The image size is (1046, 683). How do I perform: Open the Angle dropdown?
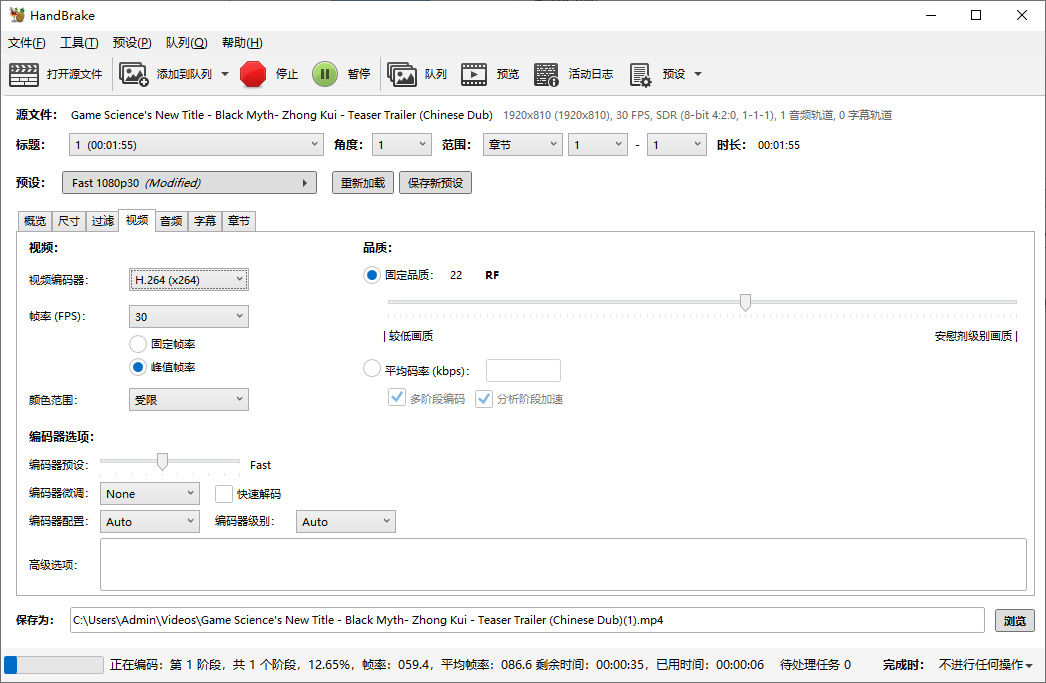coord(402,145)
